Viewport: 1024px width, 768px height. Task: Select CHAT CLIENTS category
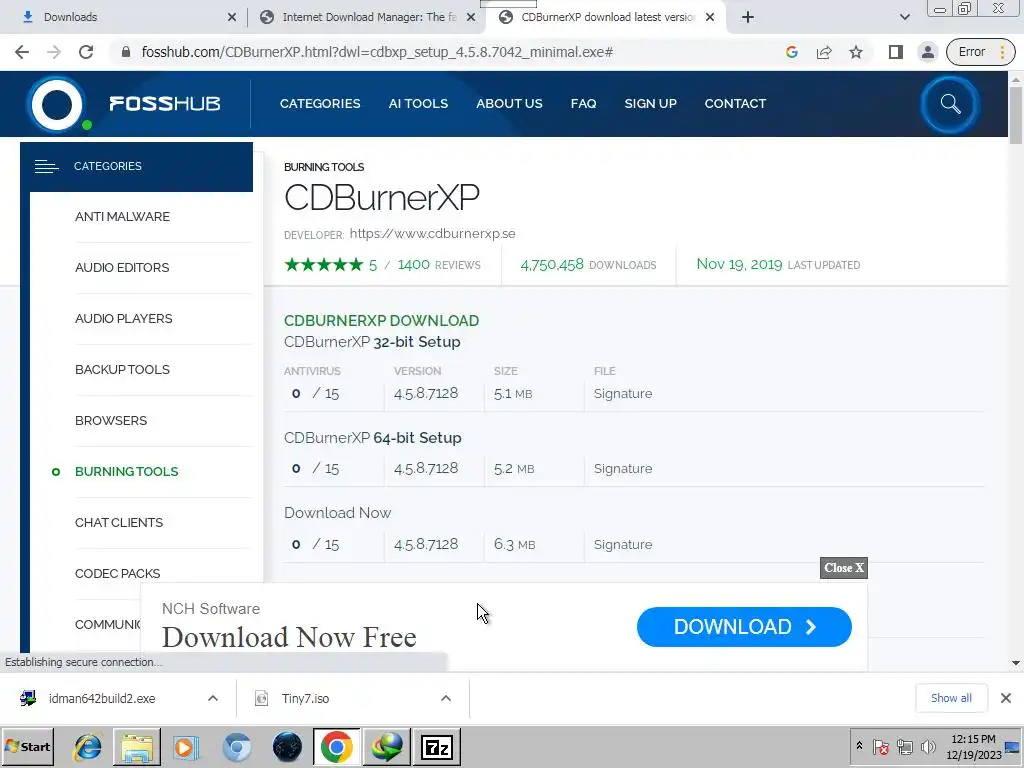pyautogui.click(x=119, y=522)
